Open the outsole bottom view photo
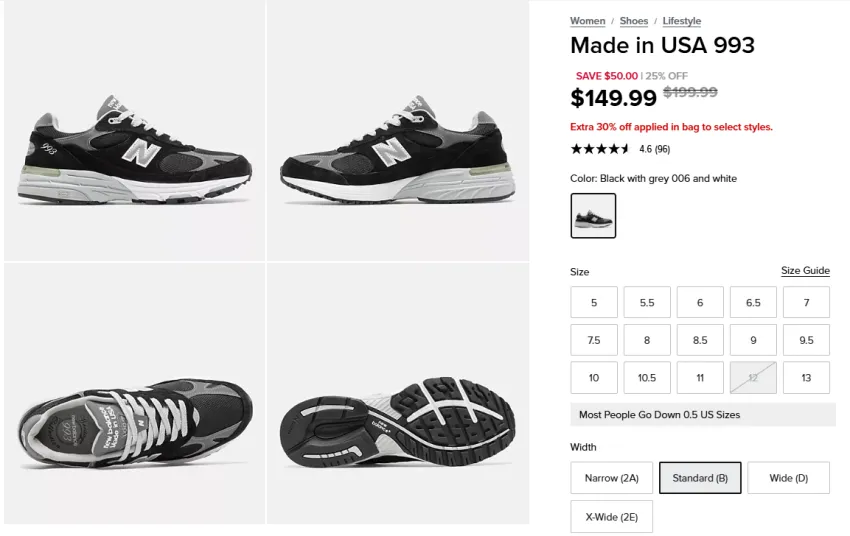This screenshot has width=850, height=536. 398,393
